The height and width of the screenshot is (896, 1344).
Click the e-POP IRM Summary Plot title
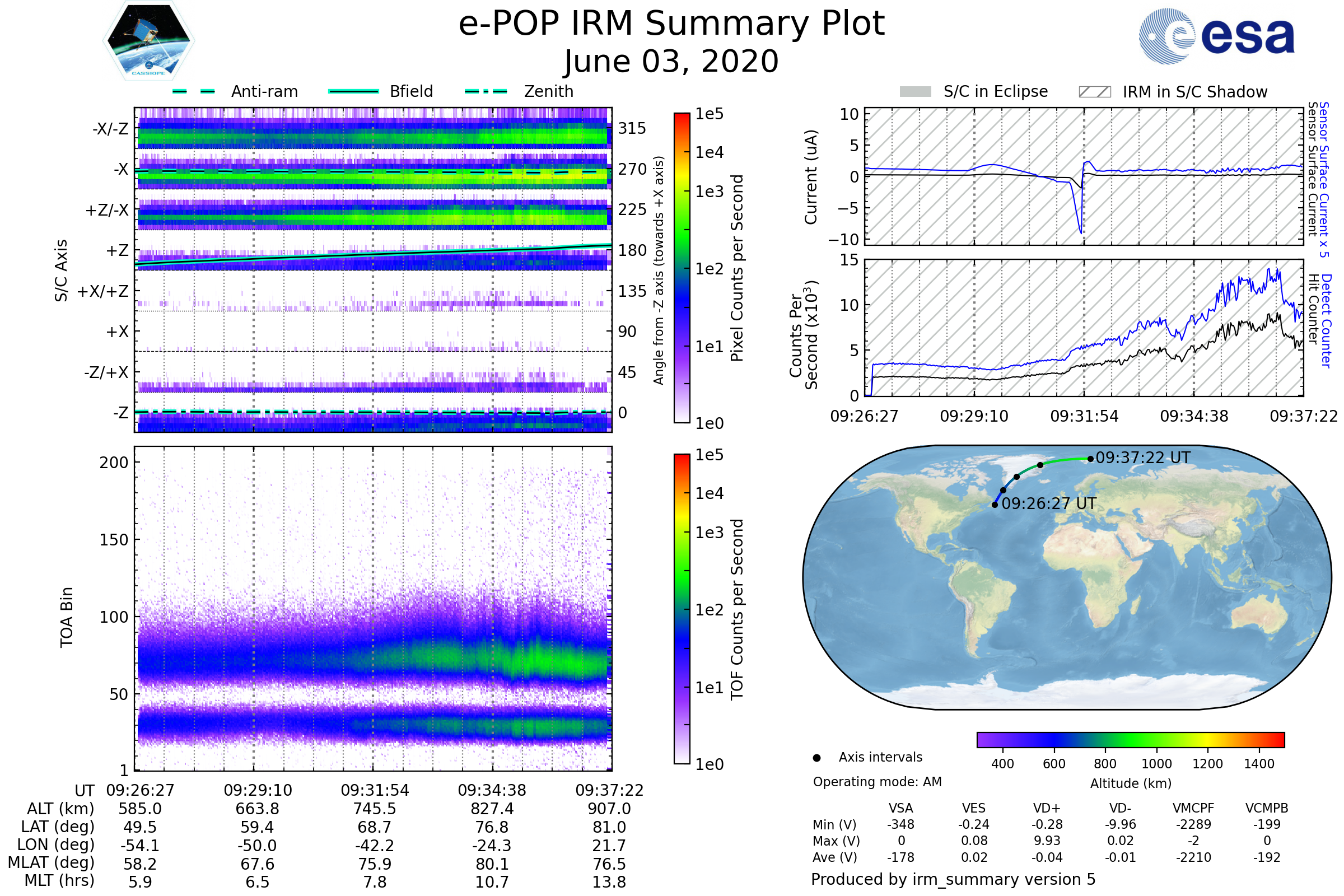click(x=671, y=24)
